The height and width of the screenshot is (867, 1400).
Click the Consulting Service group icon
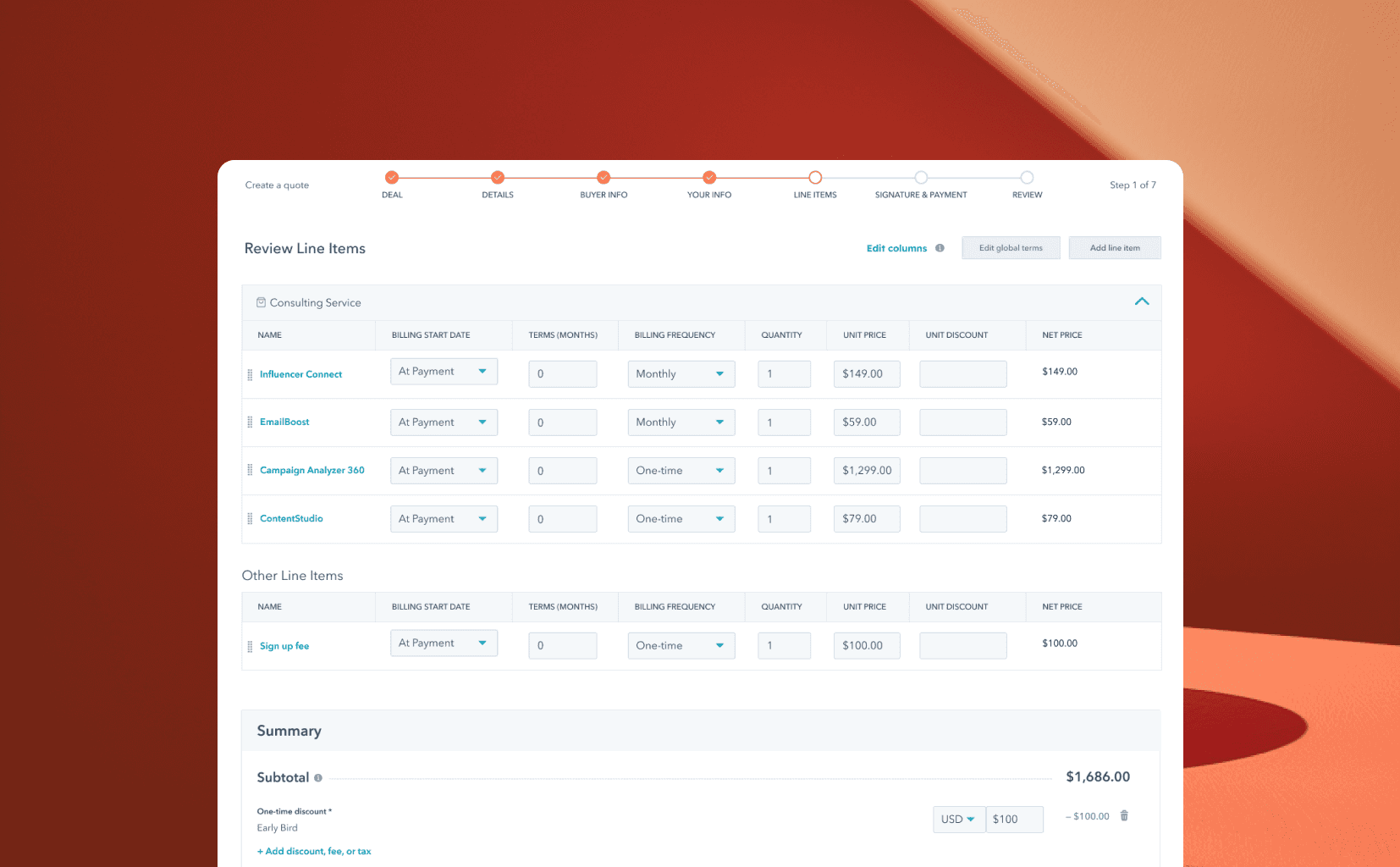click(x=261, y=302)
